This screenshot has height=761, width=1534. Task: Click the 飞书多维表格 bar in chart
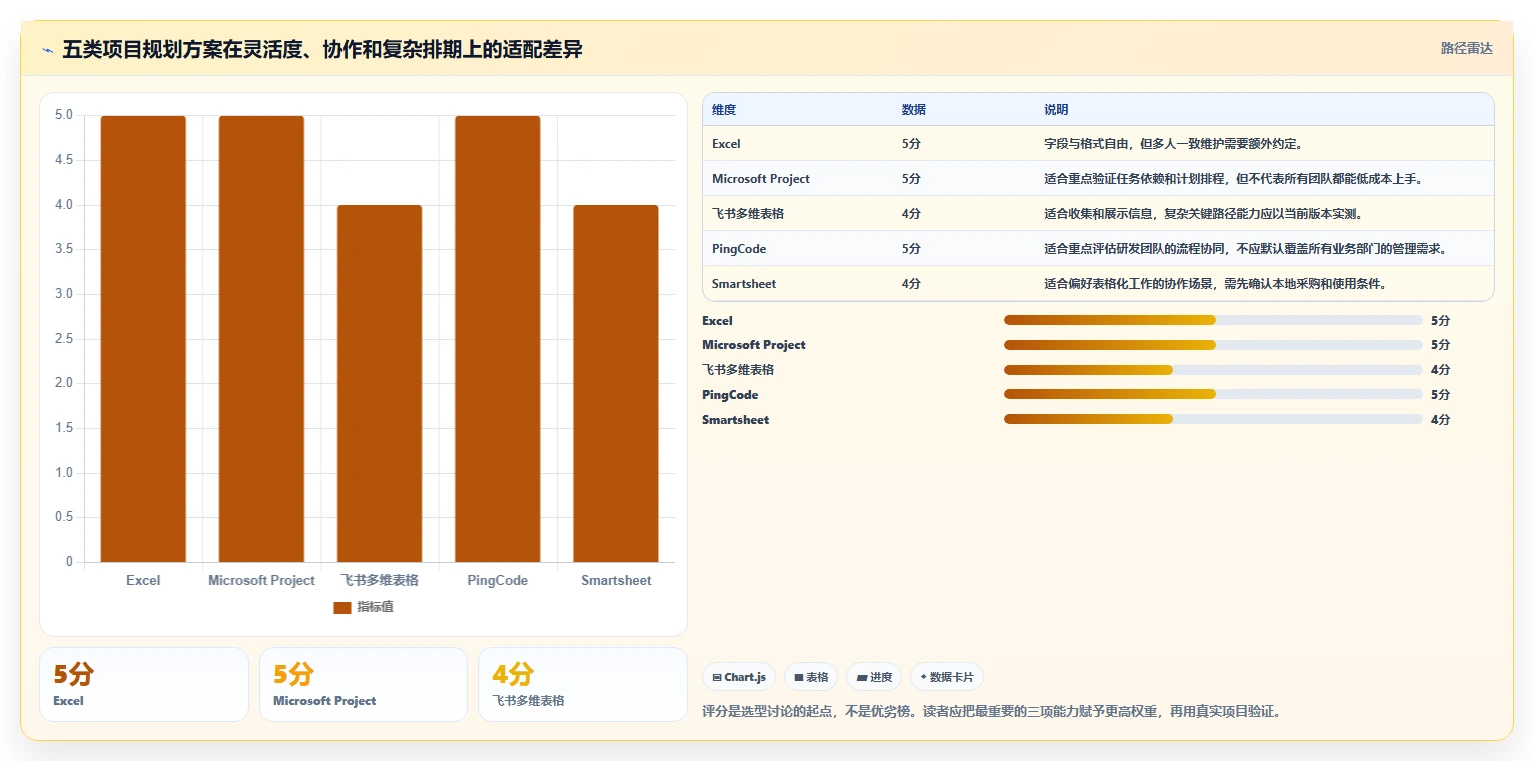[x=379, y=384]
